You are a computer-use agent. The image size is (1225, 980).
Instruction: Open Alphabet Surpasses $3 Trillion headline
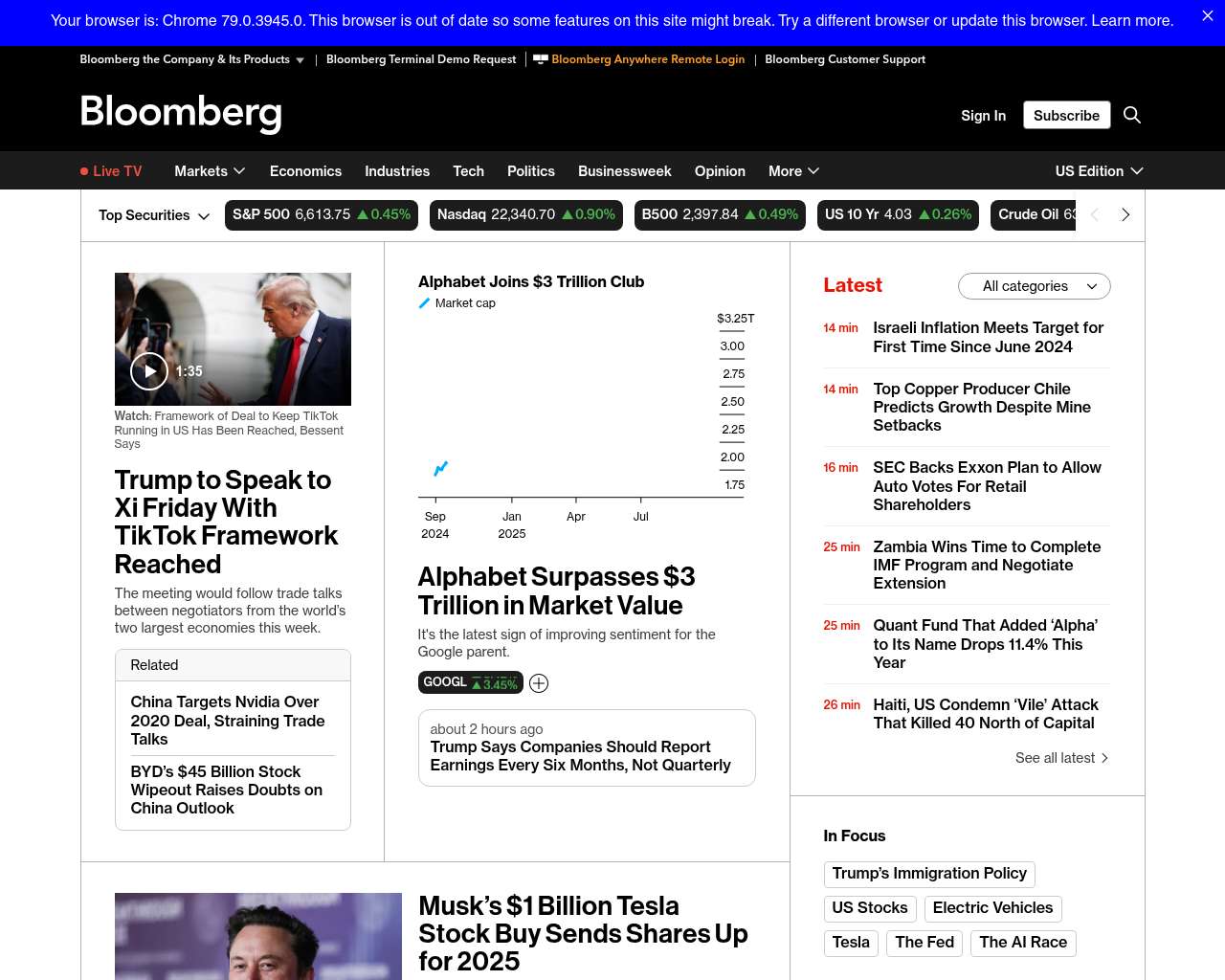[x=556, y=591]
